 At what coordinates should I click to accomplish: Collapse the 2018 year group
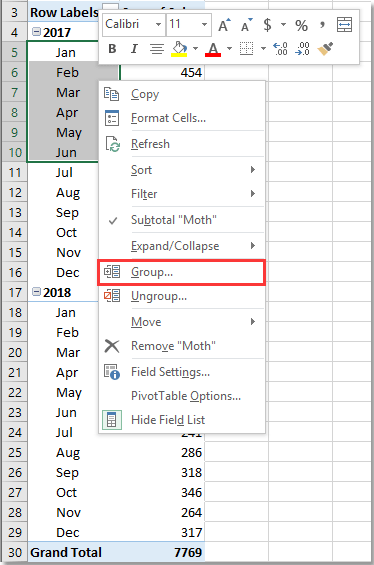[36, 292]
